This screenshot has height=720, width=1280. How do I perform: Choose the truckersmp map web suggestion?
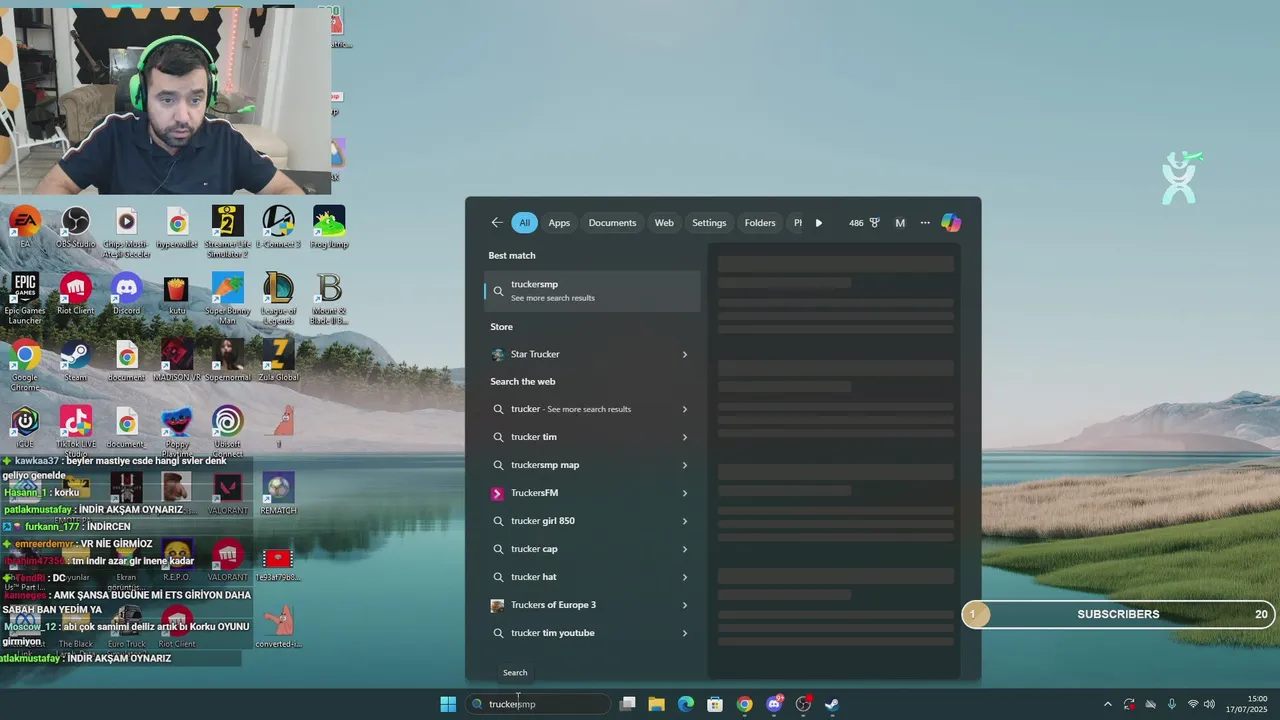pyautogui.click(x=592, y=465)
